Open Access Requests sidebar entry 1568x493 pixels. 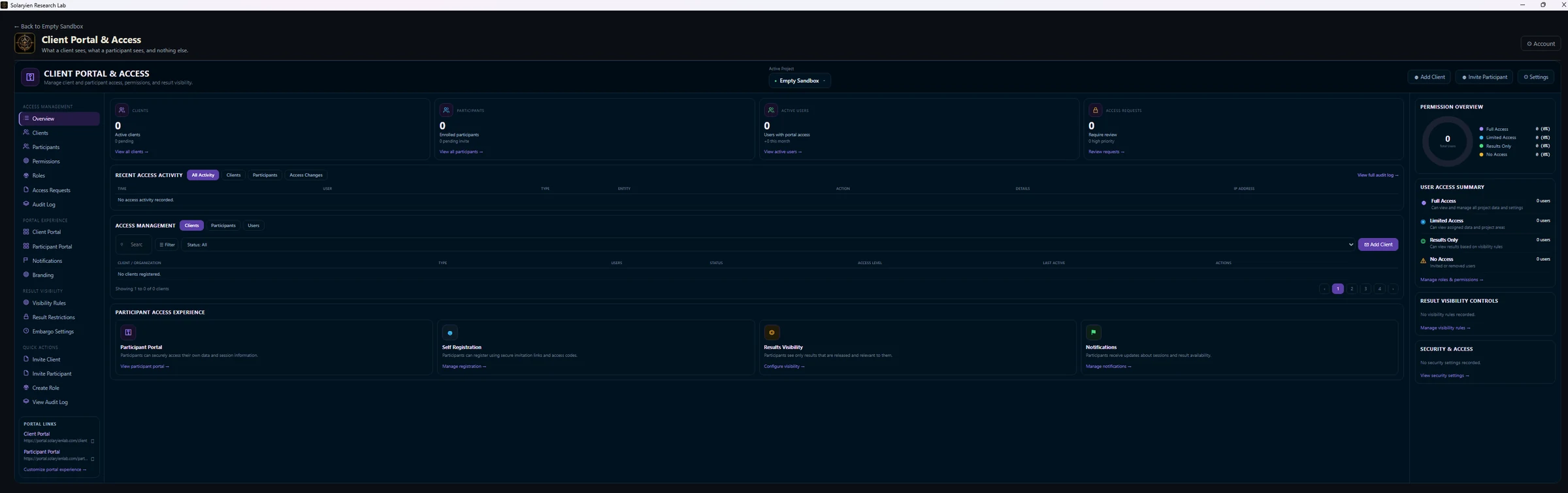click(59, 190)
